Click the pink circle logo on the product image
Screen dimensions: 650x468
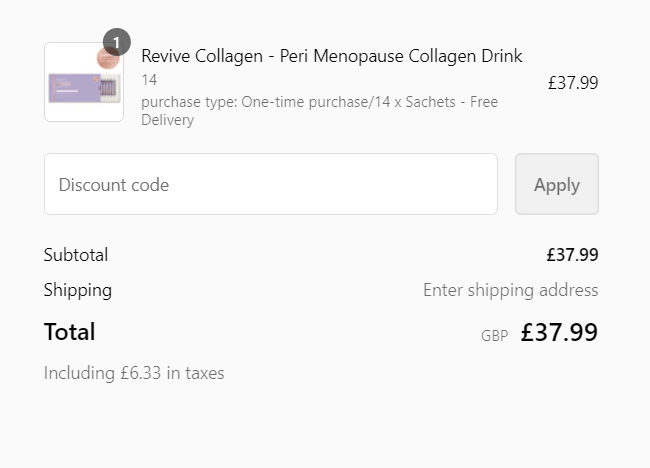click(108, 58)
